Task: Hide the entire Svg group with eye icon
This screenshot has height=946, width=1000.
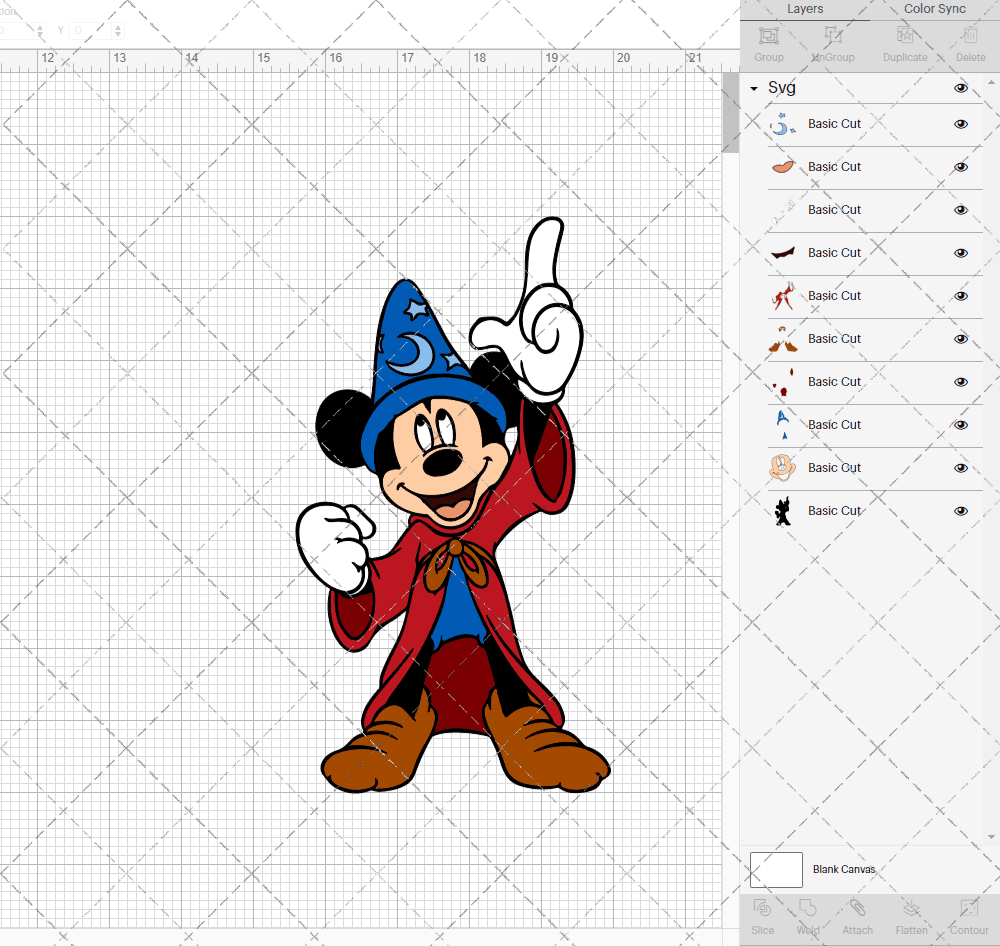Action: [x=960, y=88]
